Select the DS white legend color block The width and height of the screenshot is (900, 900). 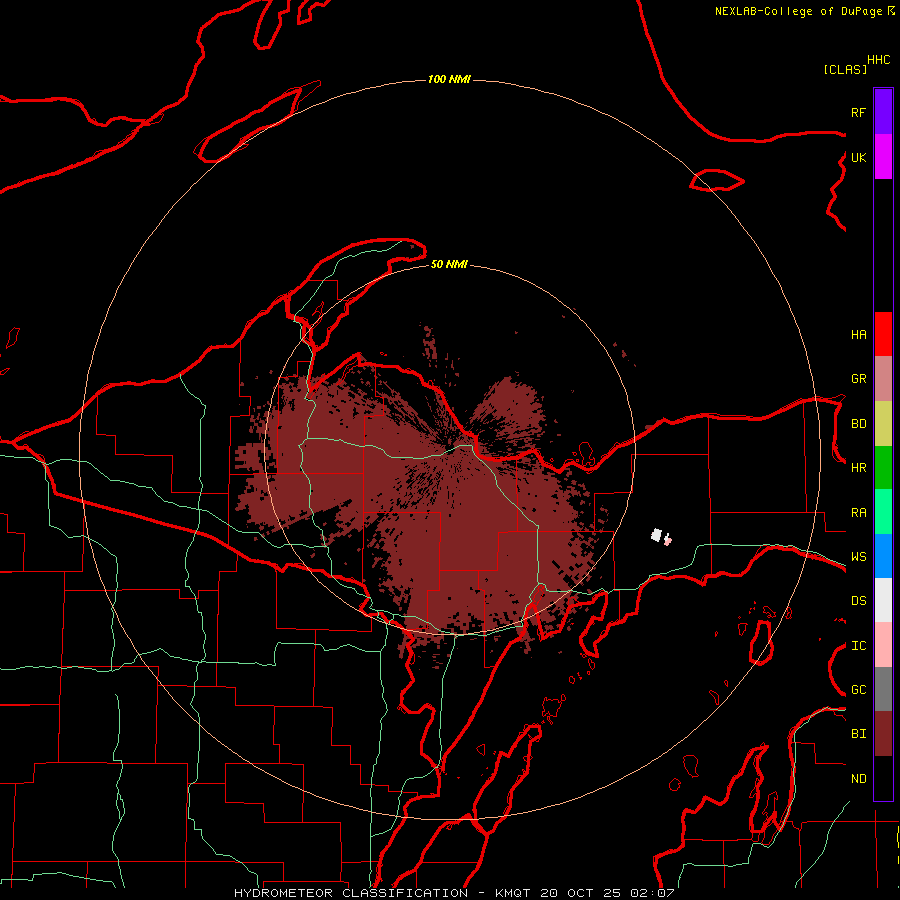(883, 600)
